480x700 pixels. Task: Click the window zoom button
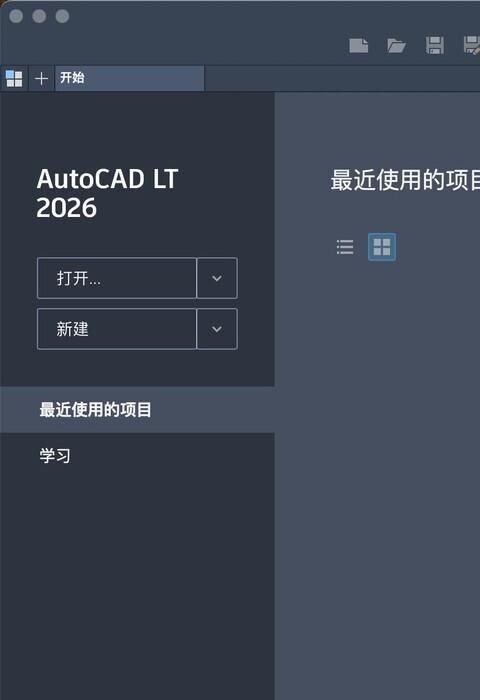pos(62,16)
